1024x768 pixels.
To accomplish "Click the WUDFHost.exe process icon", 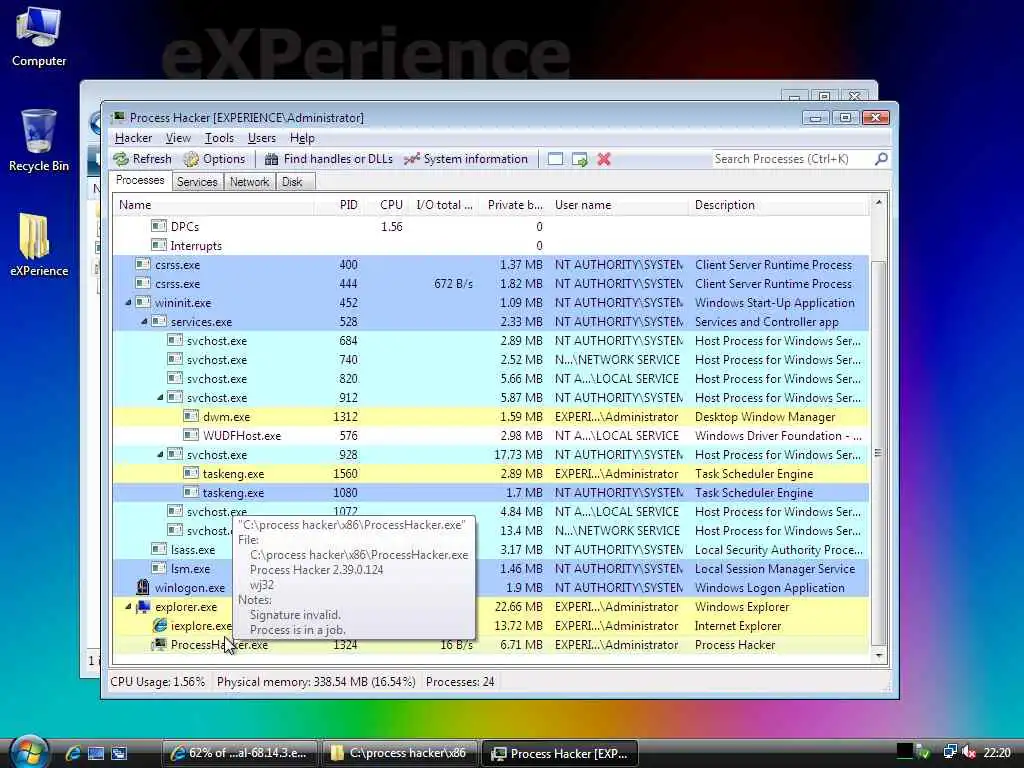I will (x=191, y=435).
